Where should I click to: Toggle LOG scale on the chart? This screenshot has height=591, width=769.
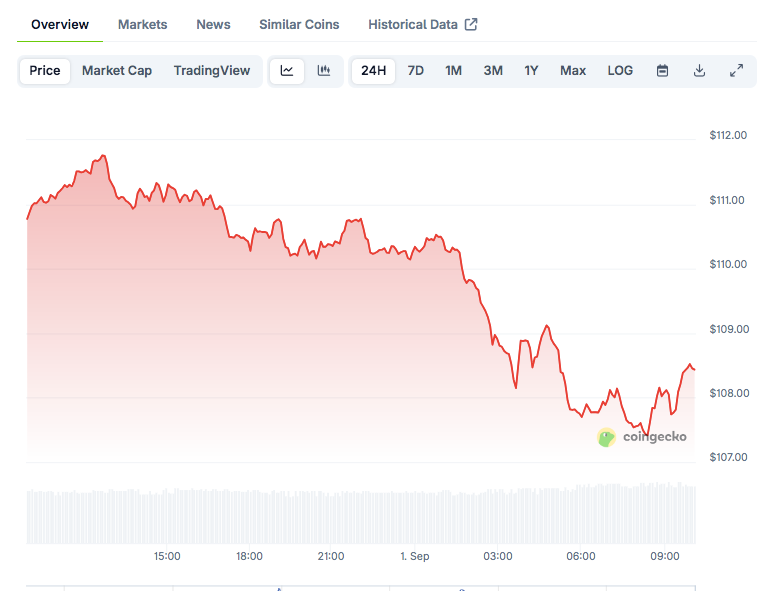pyautogui.click(x=620, y=71)
